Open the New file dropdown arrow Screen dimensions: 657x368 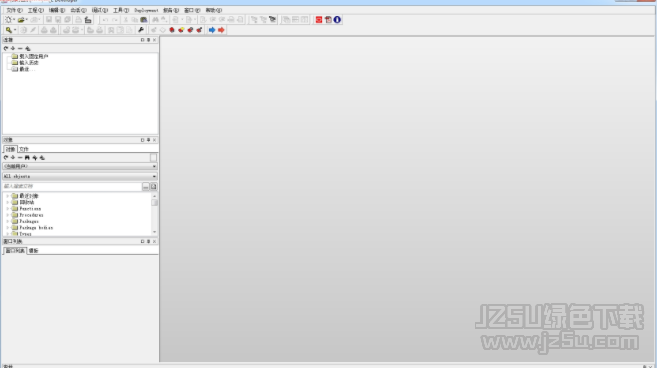point(14,20)
